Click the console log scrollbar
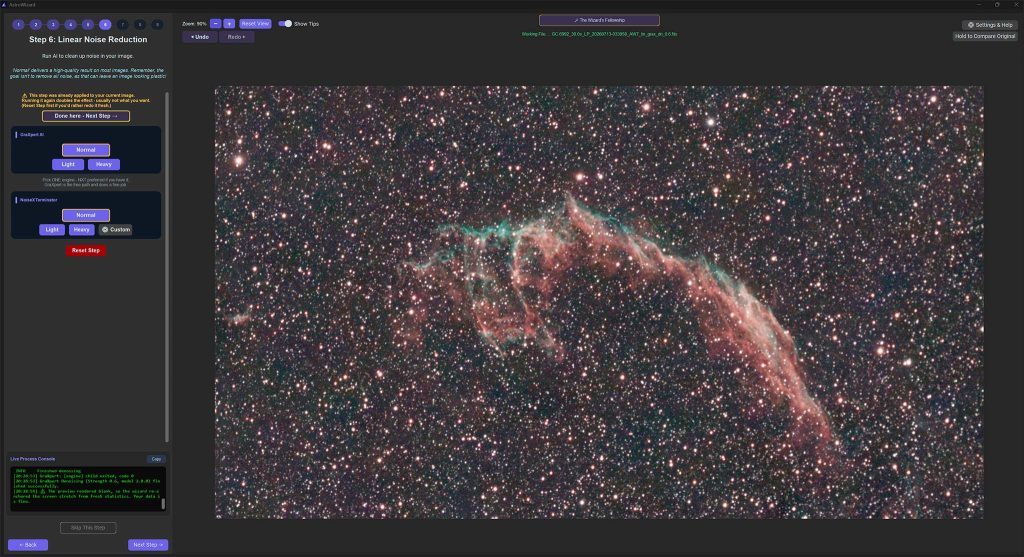 click(x=163, y=503)
